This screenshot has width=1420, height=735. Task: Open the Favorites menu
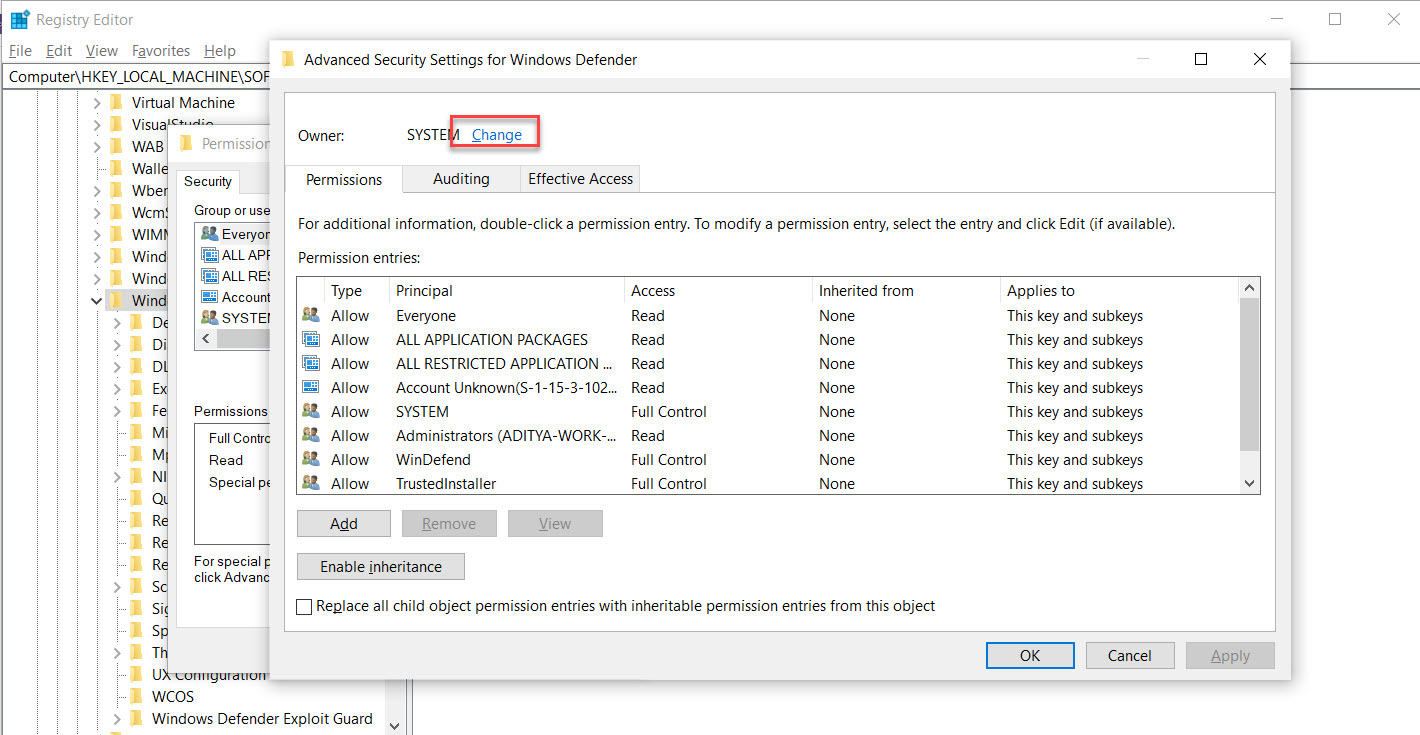(161, 51)
